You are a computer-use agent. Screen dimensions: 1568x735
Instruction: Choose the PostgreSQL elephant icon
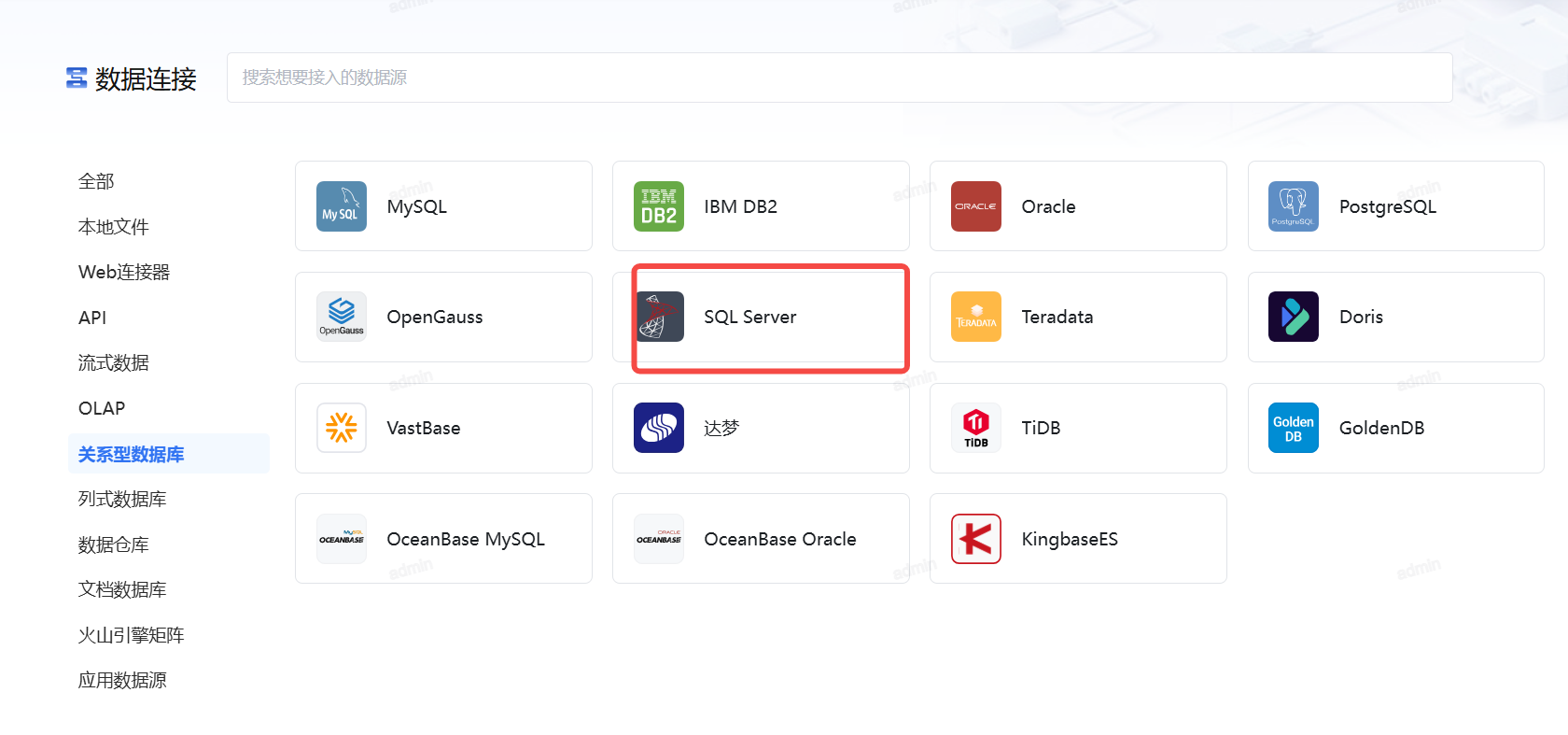point(1294,206)
